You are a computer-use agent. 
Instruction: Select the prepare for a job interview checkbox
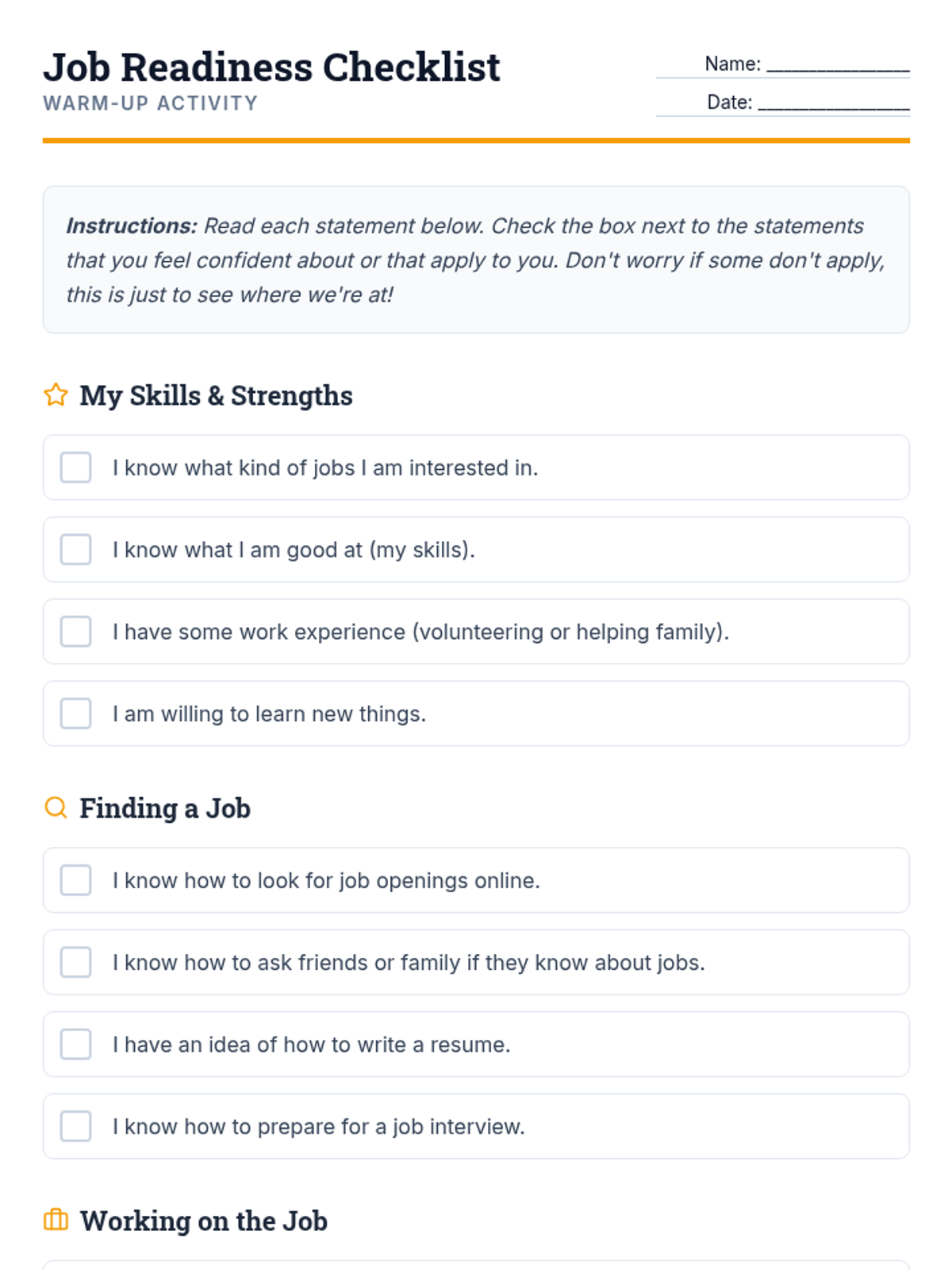point(76,1126)
